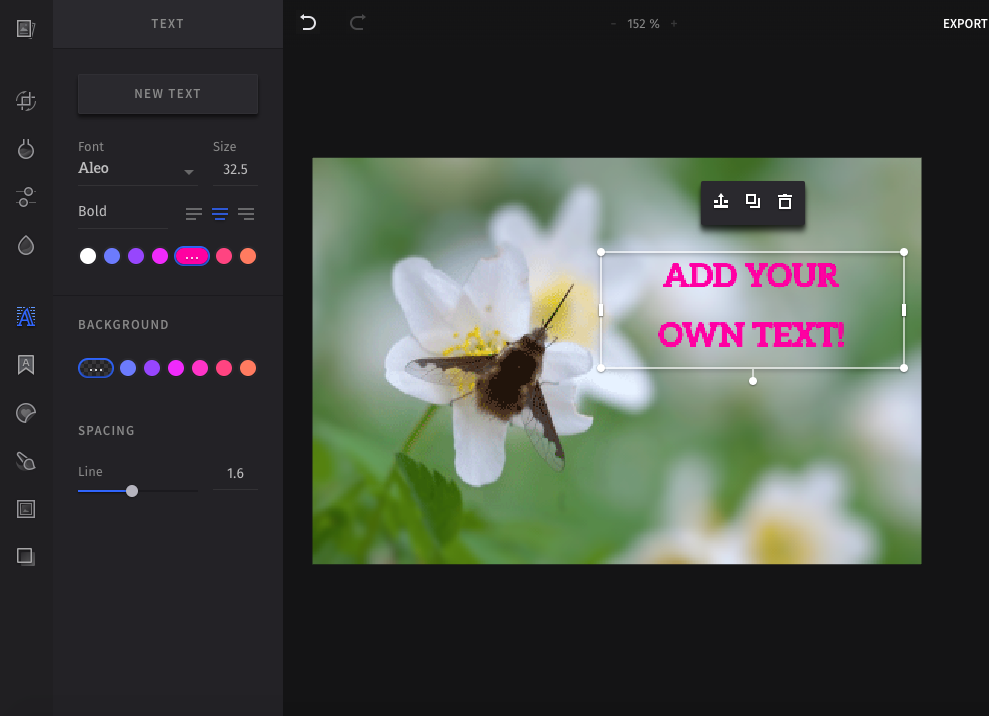Undo the last action

pyautogui.click(x=307, y=23)
